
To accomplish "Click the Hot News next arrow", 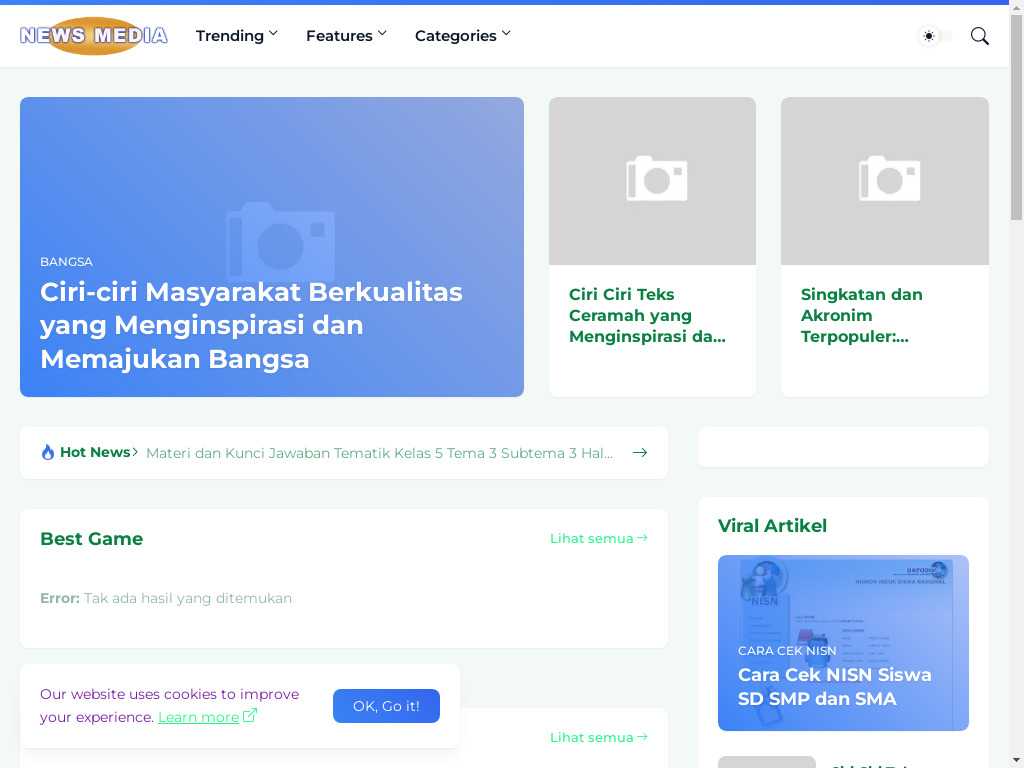I will click(640, 453).
